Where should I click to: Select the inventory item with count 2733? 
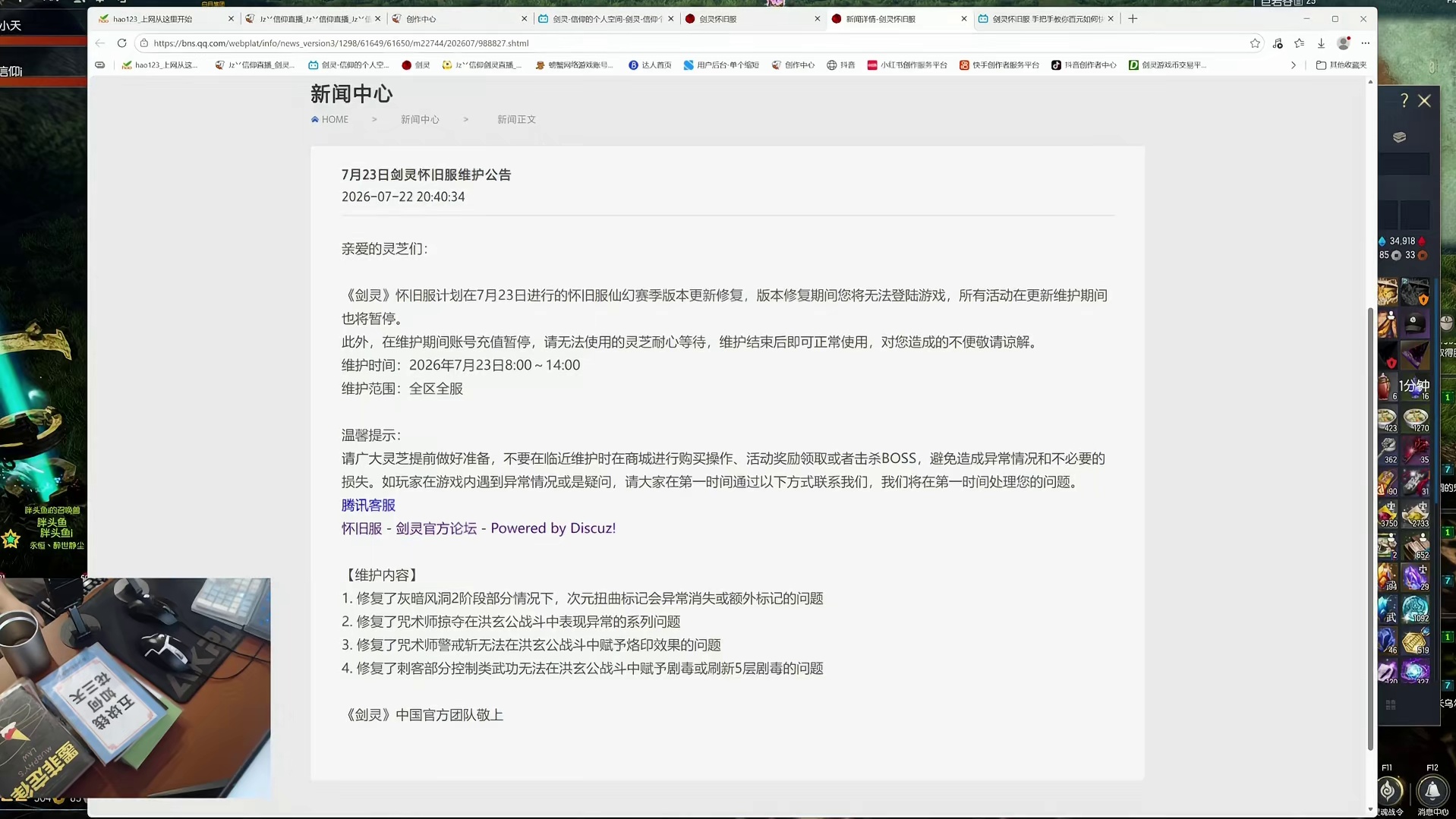point(1416,515)
